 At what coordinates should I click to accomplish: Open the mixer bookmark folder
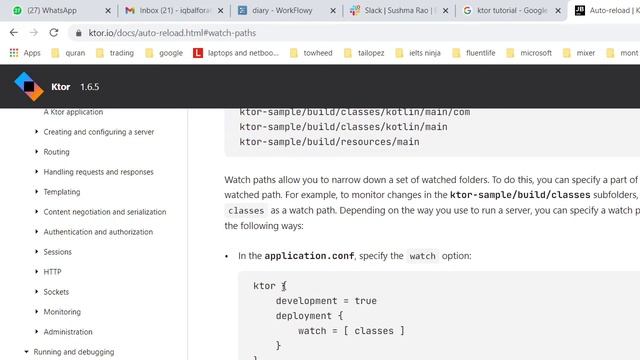pos(579,53)
